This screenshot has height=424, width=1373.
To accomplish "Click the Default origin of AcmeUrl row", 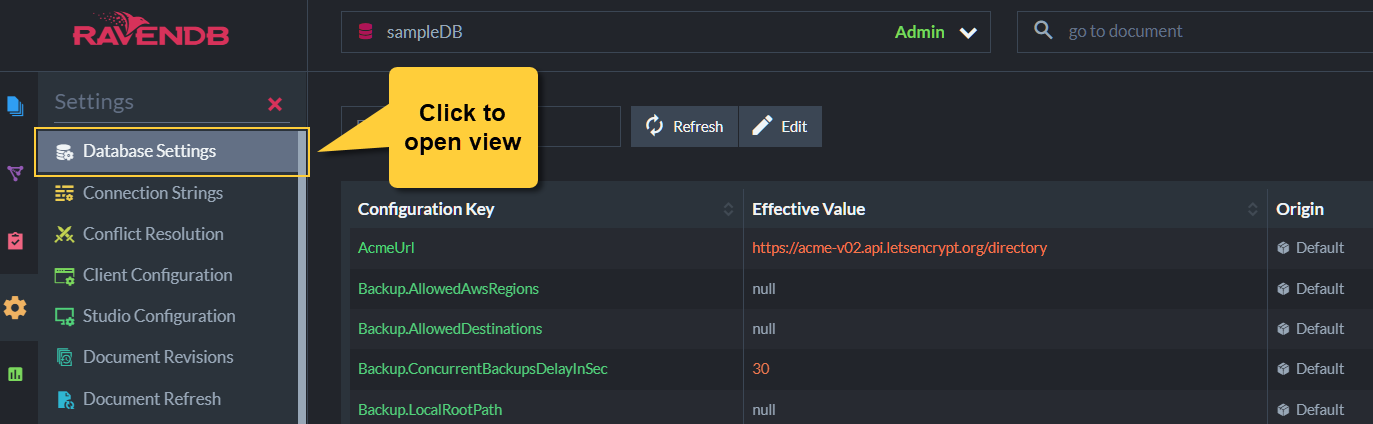I will click(1310, 248).
